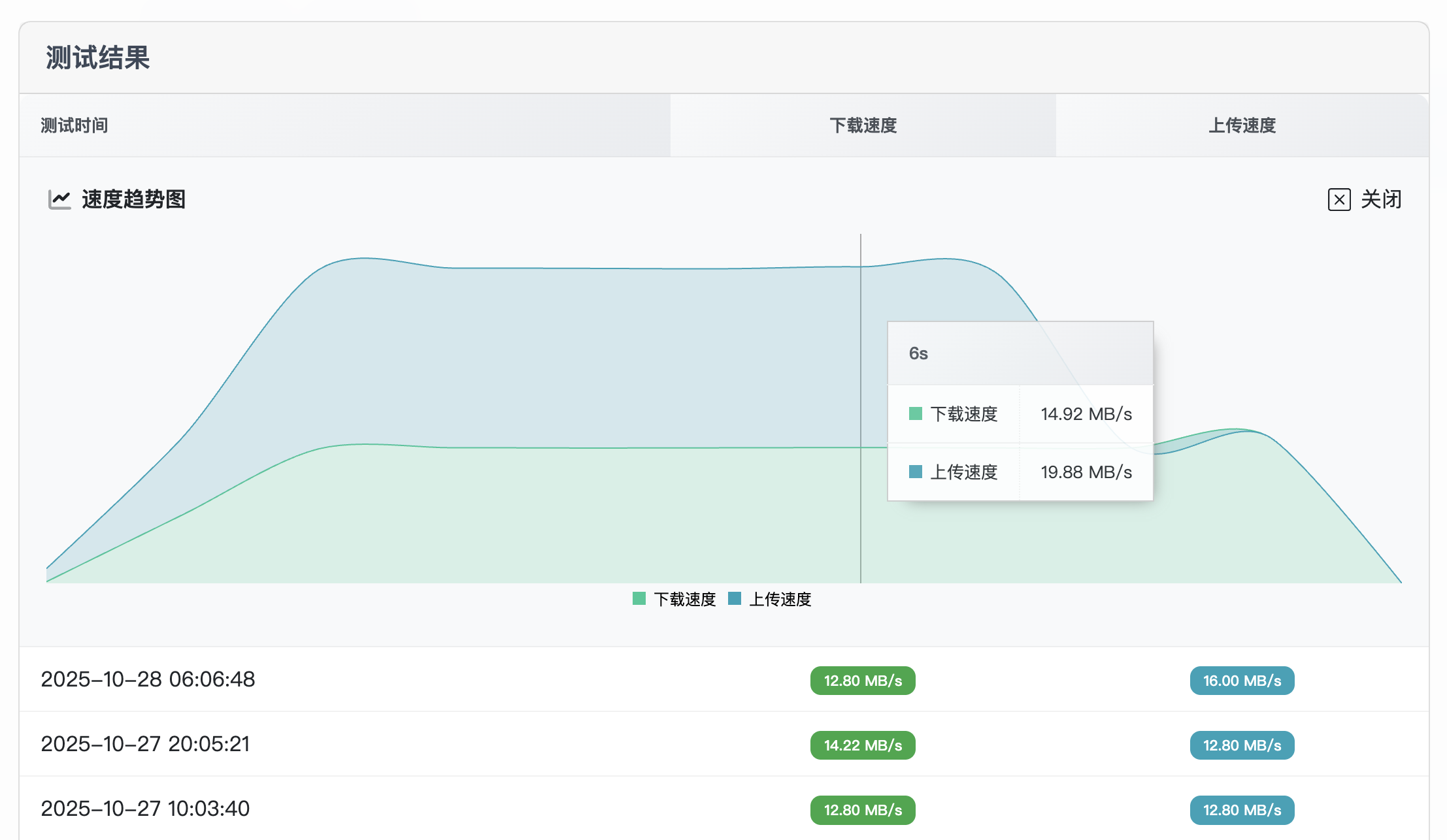
Task: Toggle 上传速度 series in chart legend
Action: tap(780, 599)
